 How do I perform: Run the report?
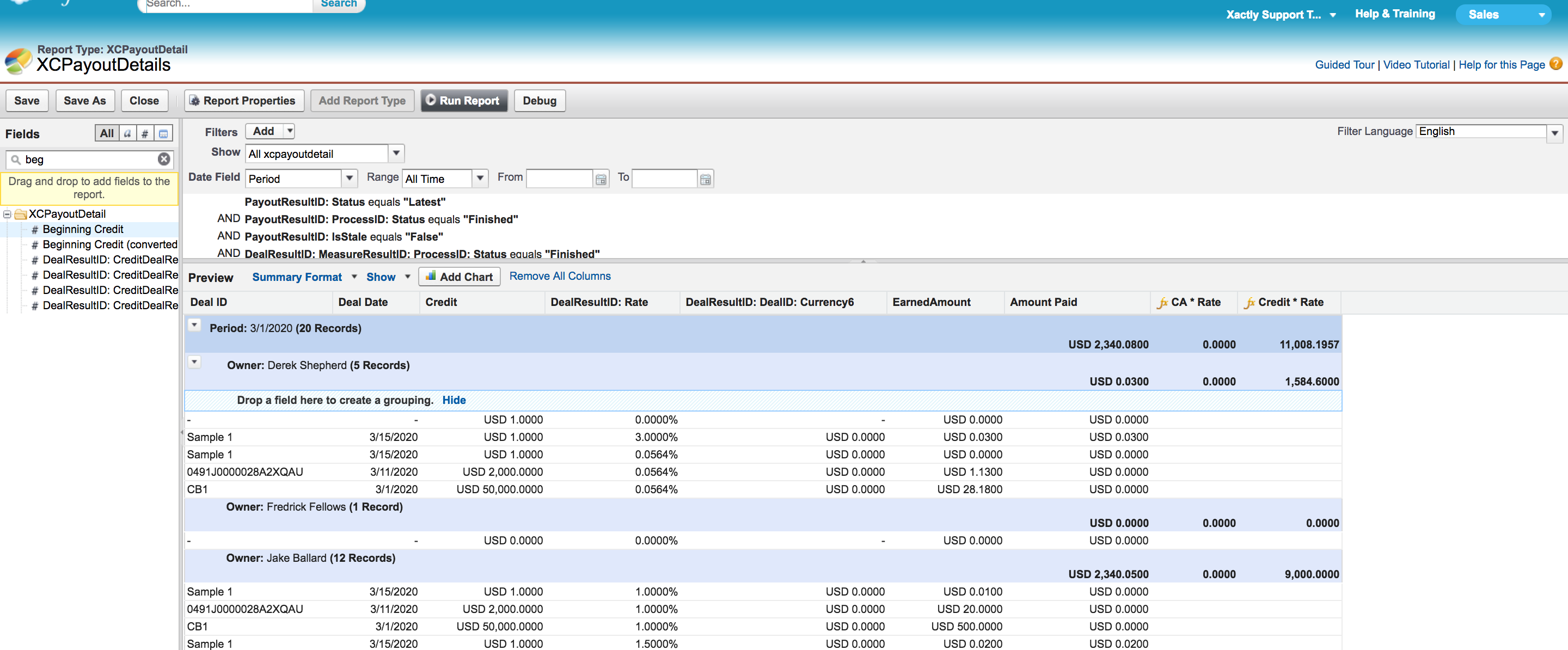[463, 100]
